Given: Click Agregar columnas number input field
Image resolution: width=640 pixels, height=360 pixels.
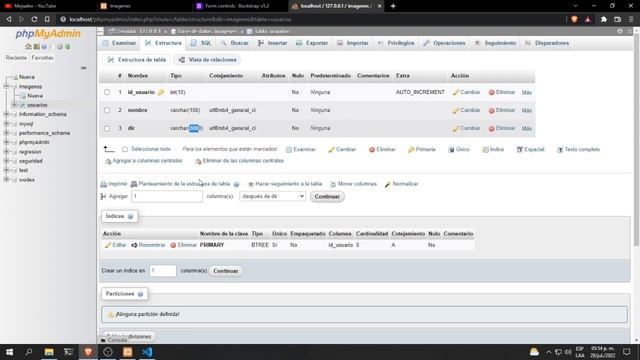Looking at the screenshot, I should coord(167,196).
